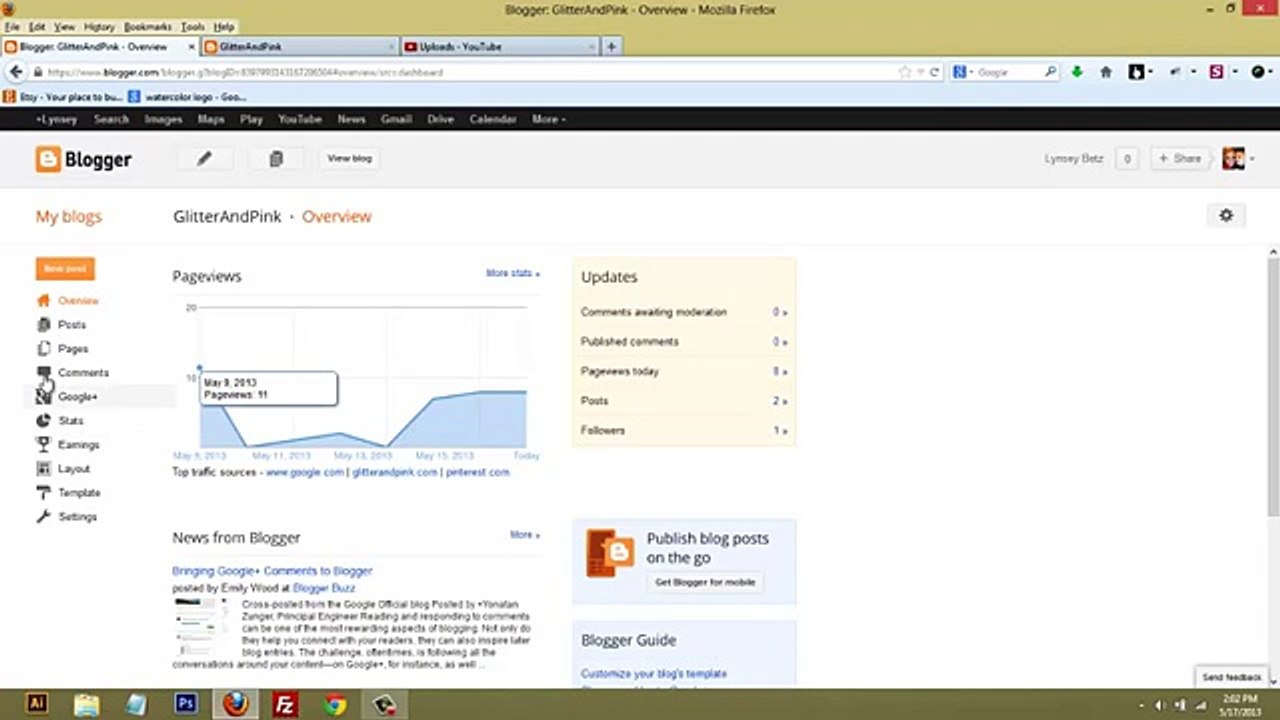Click the glitterandpink.com traffic source link
This screenshot has height=720, width=1280.
point(395,472)
